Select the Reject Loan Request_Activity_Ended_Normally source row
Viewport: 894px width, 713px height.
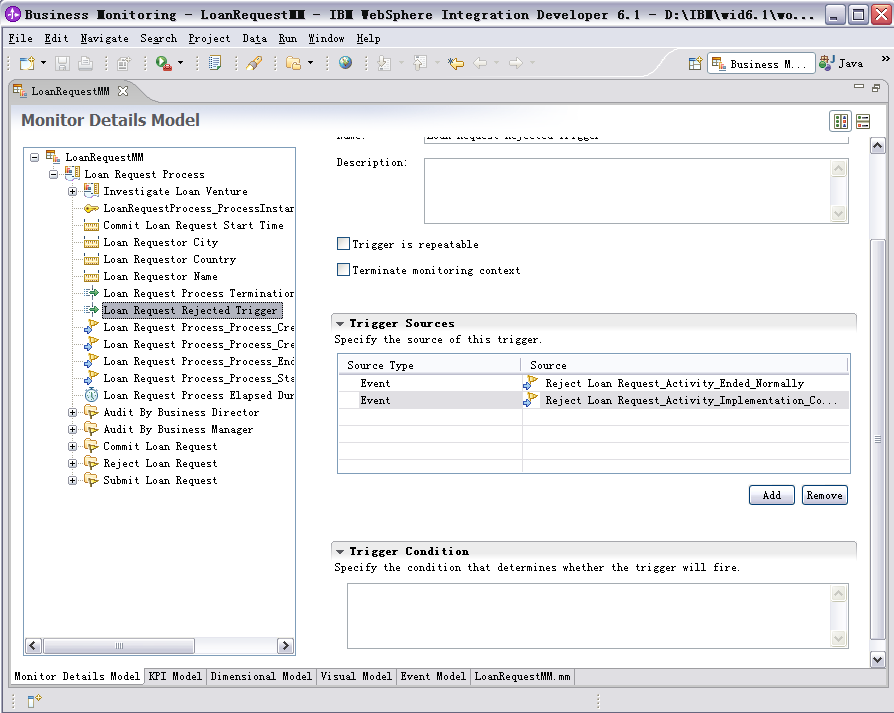pos(593,384)
